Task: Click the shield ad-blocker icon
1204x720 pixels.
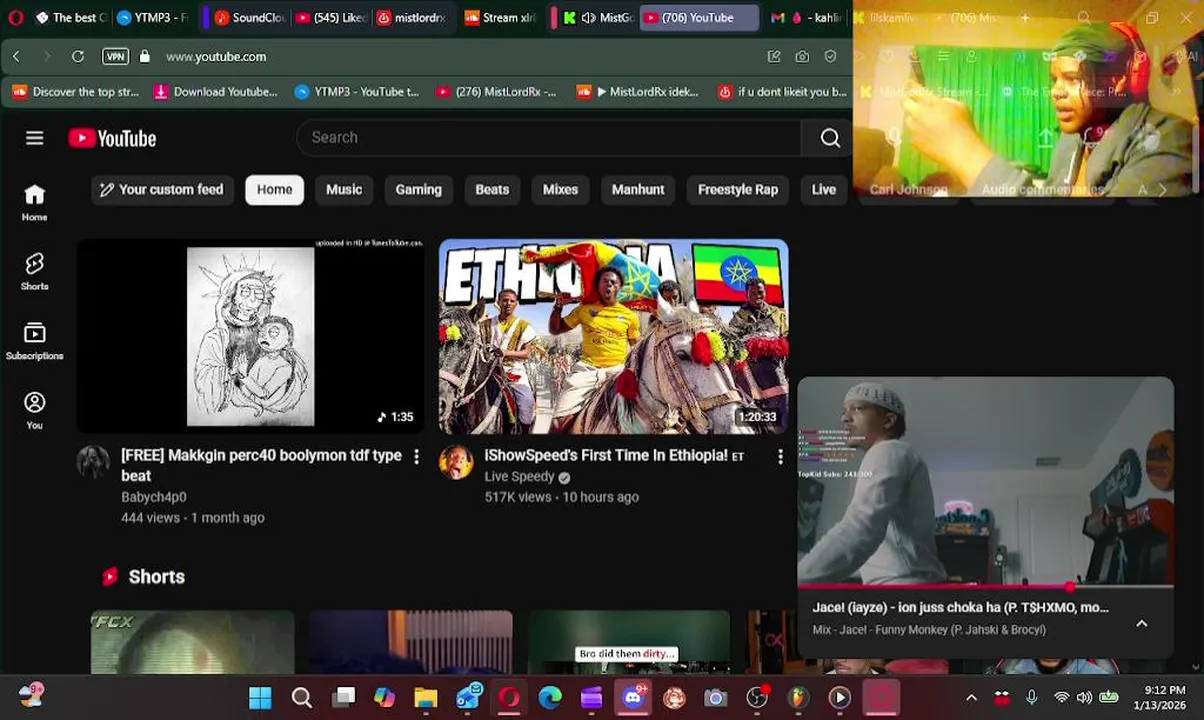Action: pyautogui.click(x=830, y=57)
